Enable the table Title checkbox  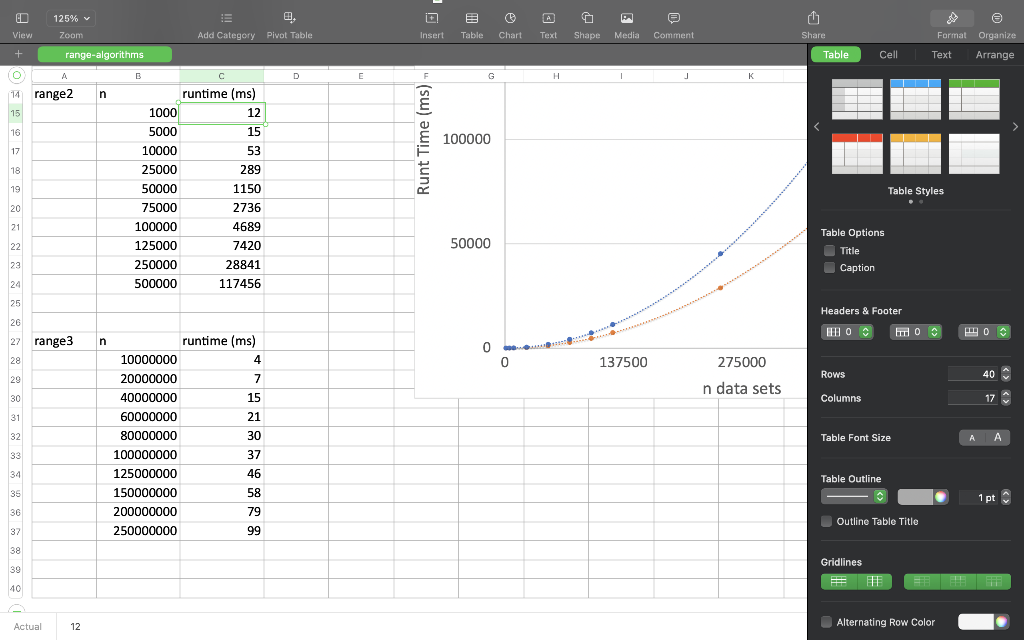(x=829, y=251)
